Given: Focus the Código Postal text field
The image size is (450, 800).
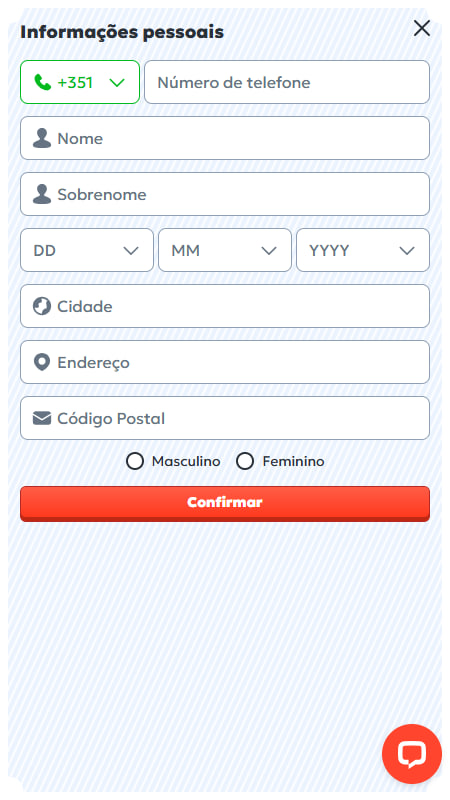Looking at the screenshot, I should [x=225, y=418].
